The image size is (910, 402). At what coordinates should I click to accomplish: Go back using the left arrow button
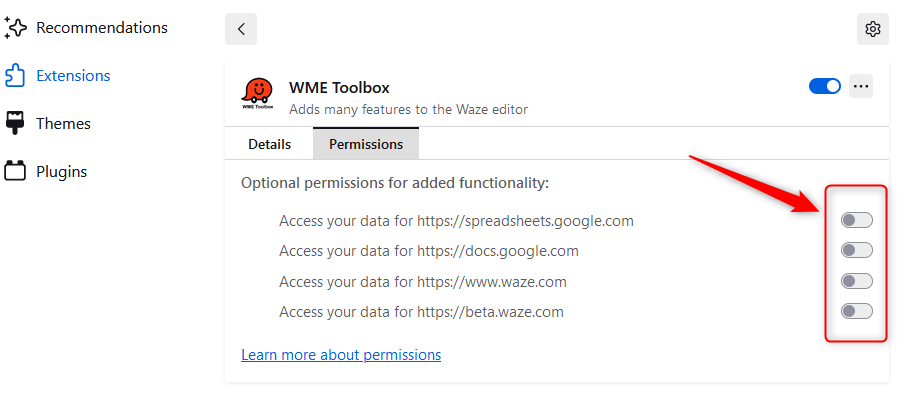(x=241, y=29)
